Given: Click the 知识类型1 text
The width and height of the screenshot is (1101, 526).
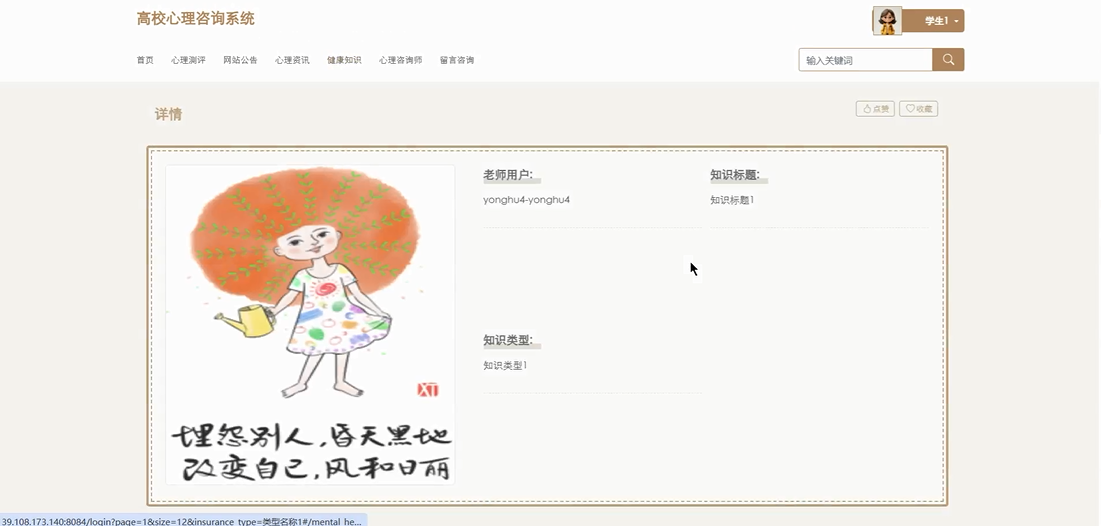Looking at the screenshot, I should point(505,365).
